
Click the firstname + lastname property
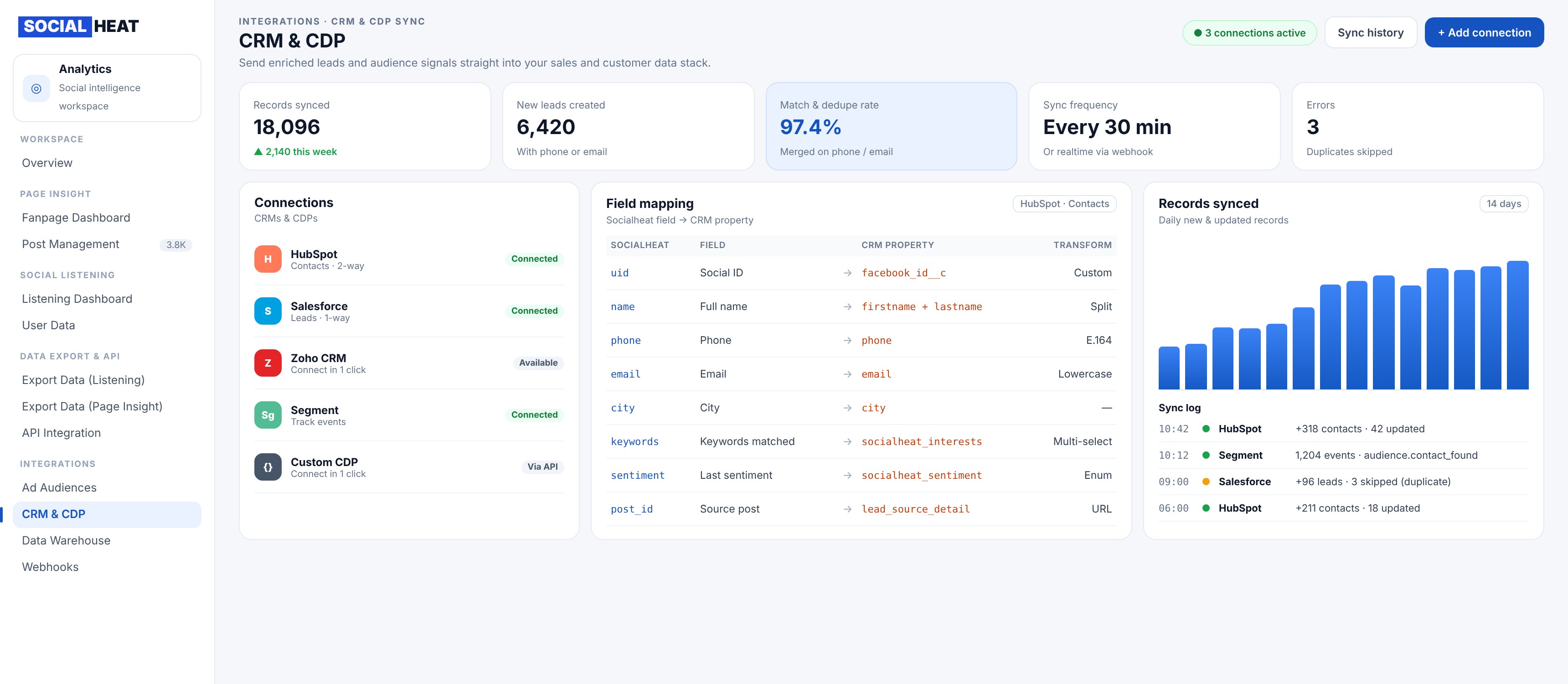(922, 307)
